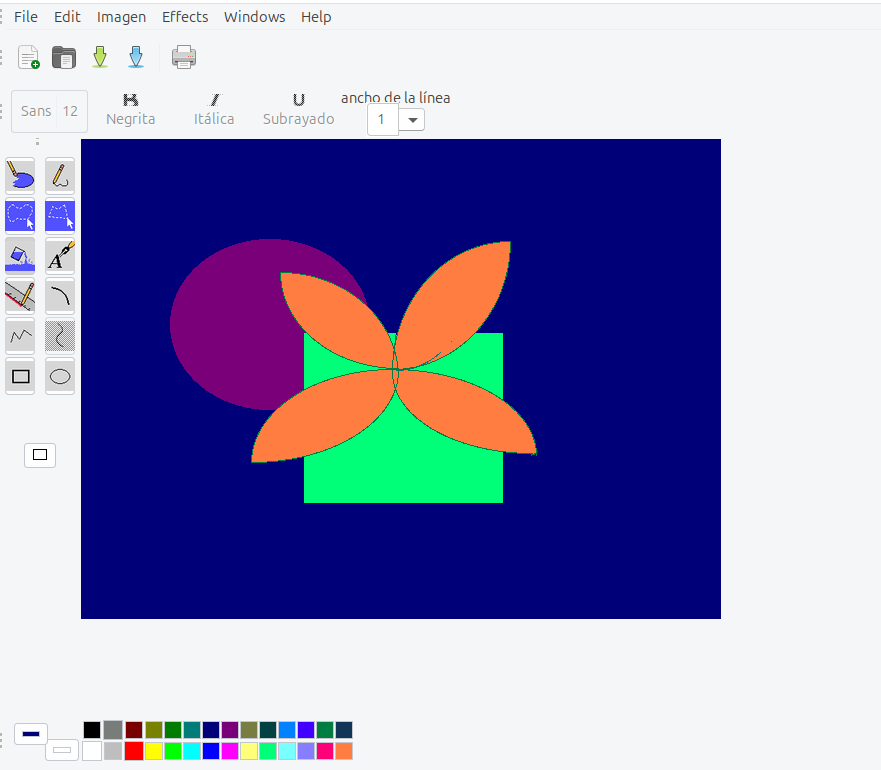Viewport: 881px width, 770px height.
Task: Toggle Subrayado underline formatting
Action: point(298,110)
